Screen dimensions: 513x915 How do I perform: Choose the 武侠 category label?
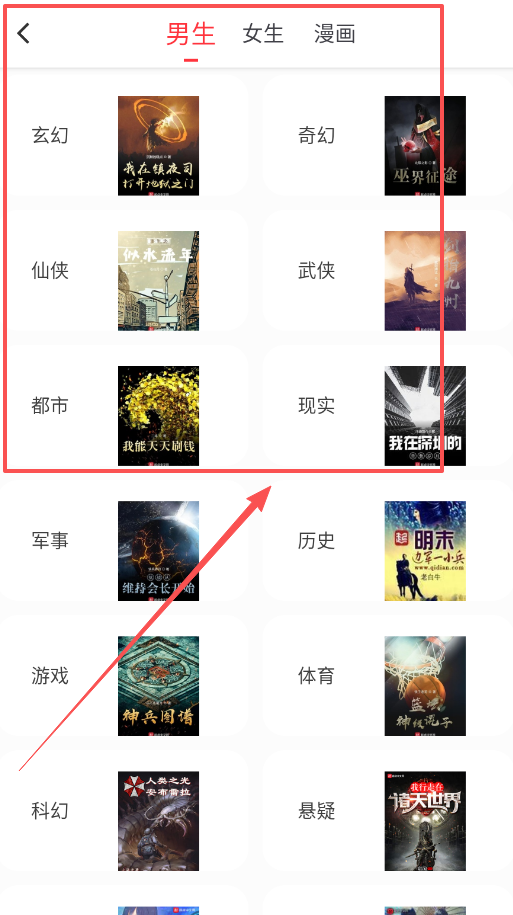tap(316, 271)
